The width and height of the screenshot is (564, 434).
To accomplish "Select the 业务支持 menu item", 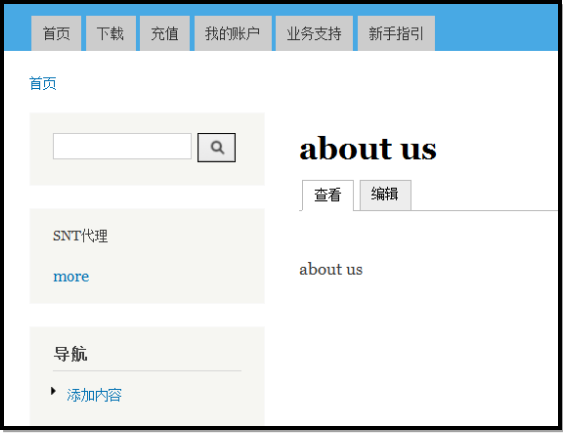I will click(314, 33).
